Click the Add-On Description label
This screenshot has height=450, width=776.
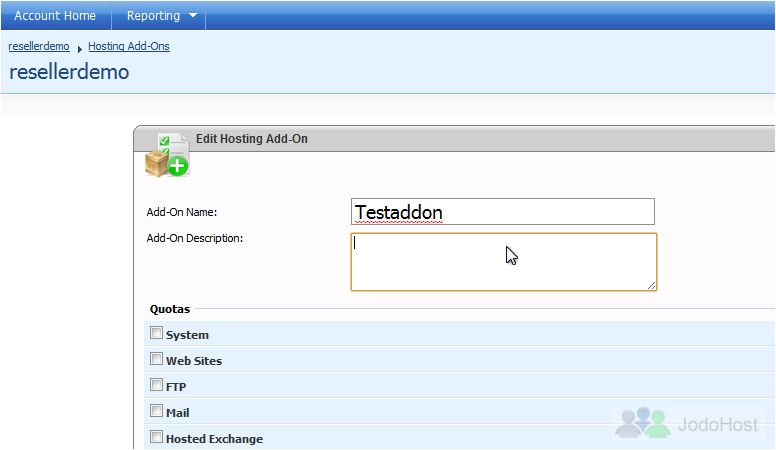click(194, 239)
